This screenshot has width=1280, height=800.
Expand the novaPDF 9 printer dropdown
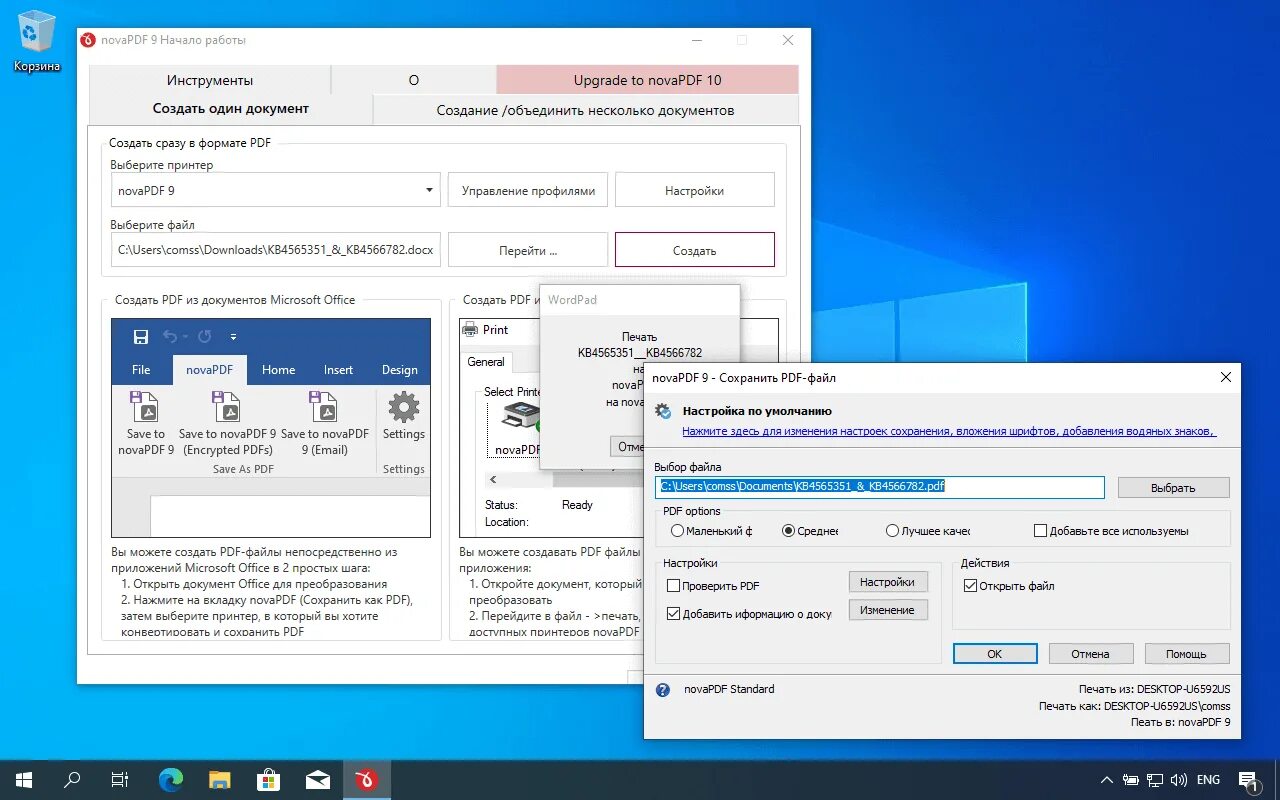(x=428, y=190)
